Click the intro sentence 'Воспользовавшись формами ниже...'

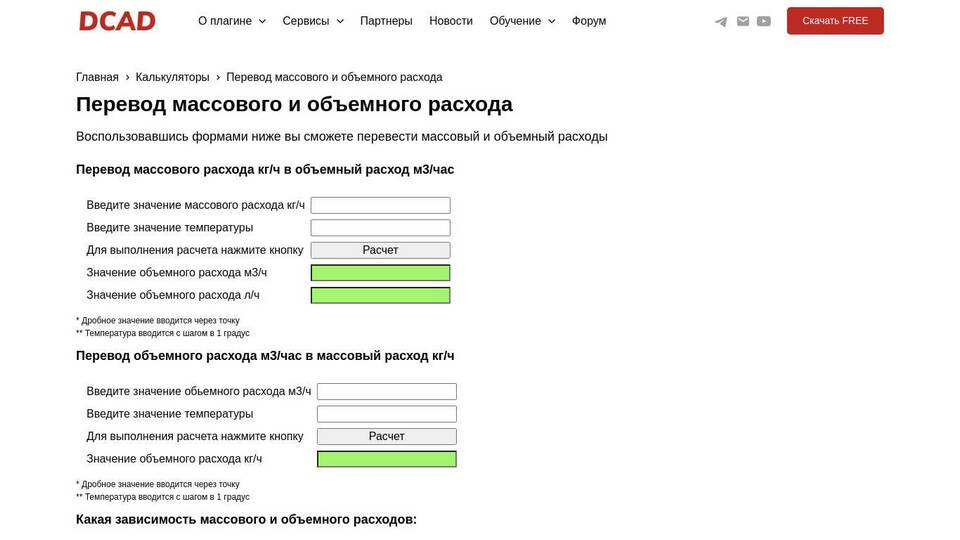342,137
